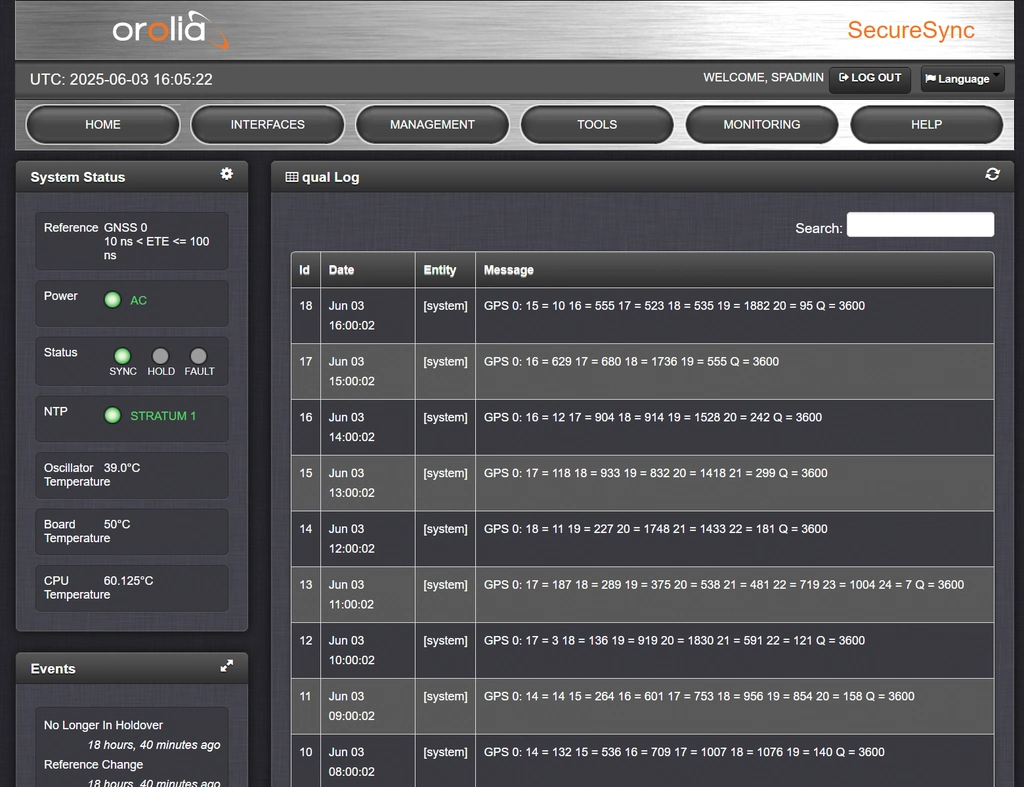The width and height of the screenshot is (1024, 787).
Task: Click the System Status panel title
Action: point(78,177)
